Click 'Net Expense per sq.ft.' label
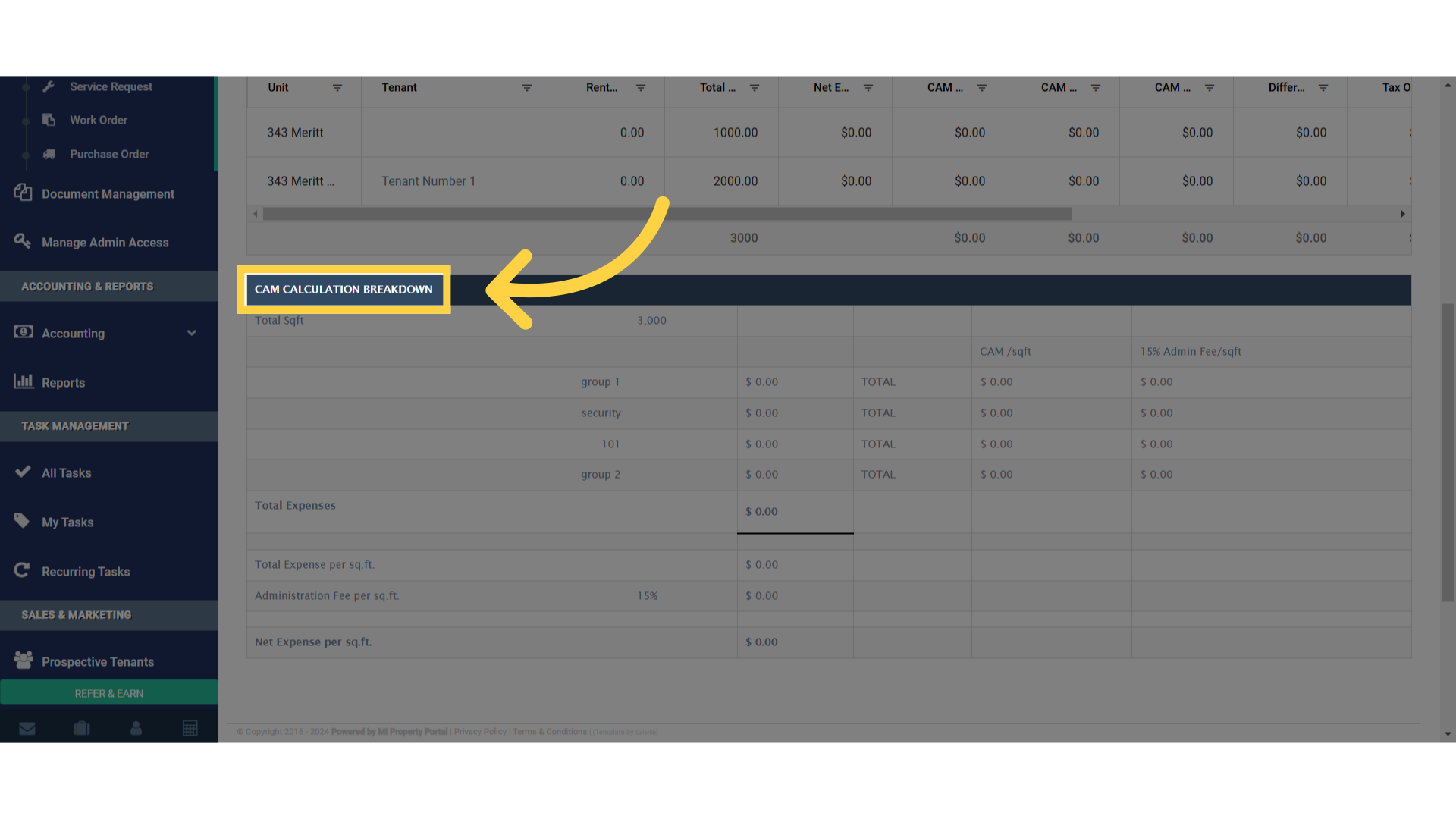 313,642
